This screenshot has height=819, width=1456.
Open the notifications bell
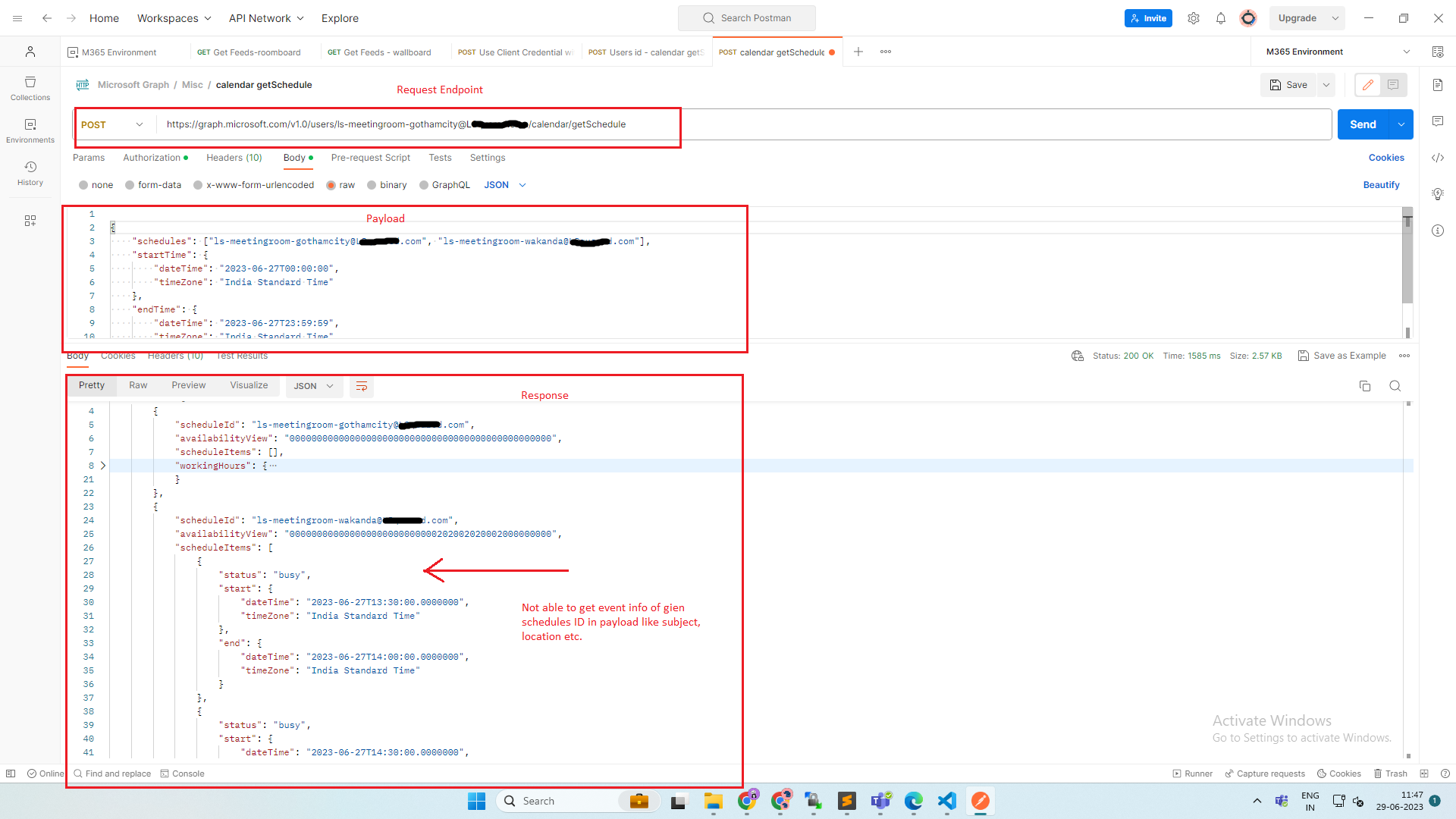1221,18
